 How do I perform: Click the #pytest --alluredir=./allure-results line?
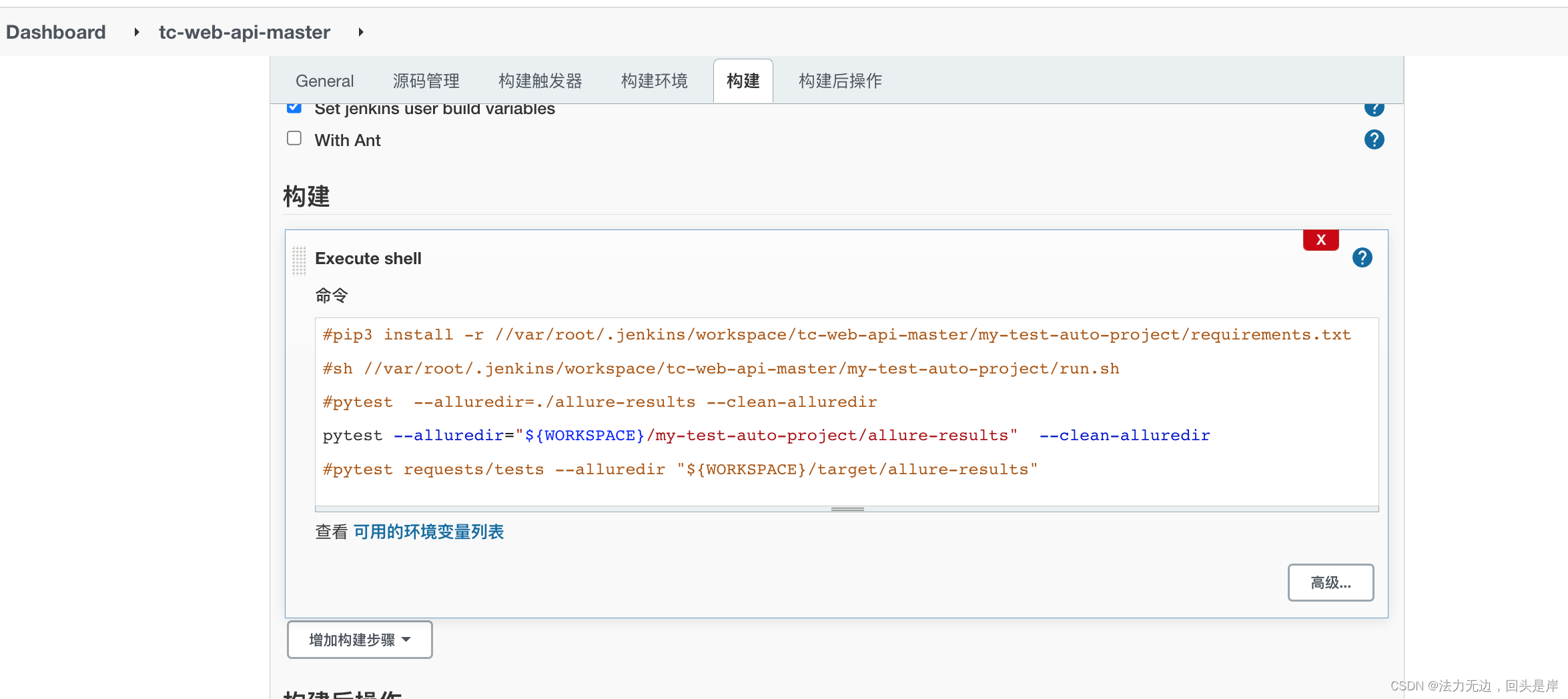pos(599,402)
